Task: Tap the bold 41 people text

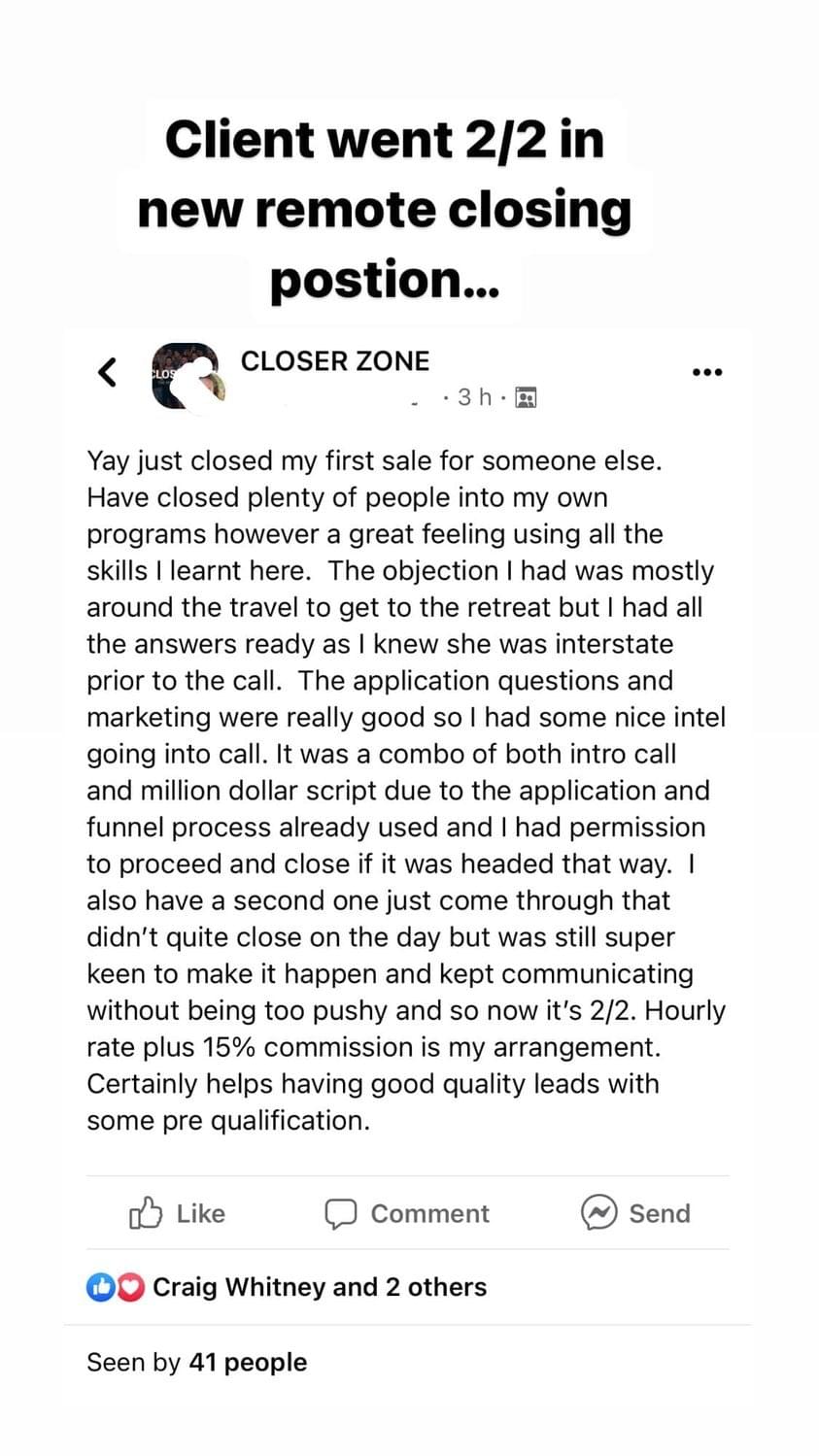Action: [248, 1362]
